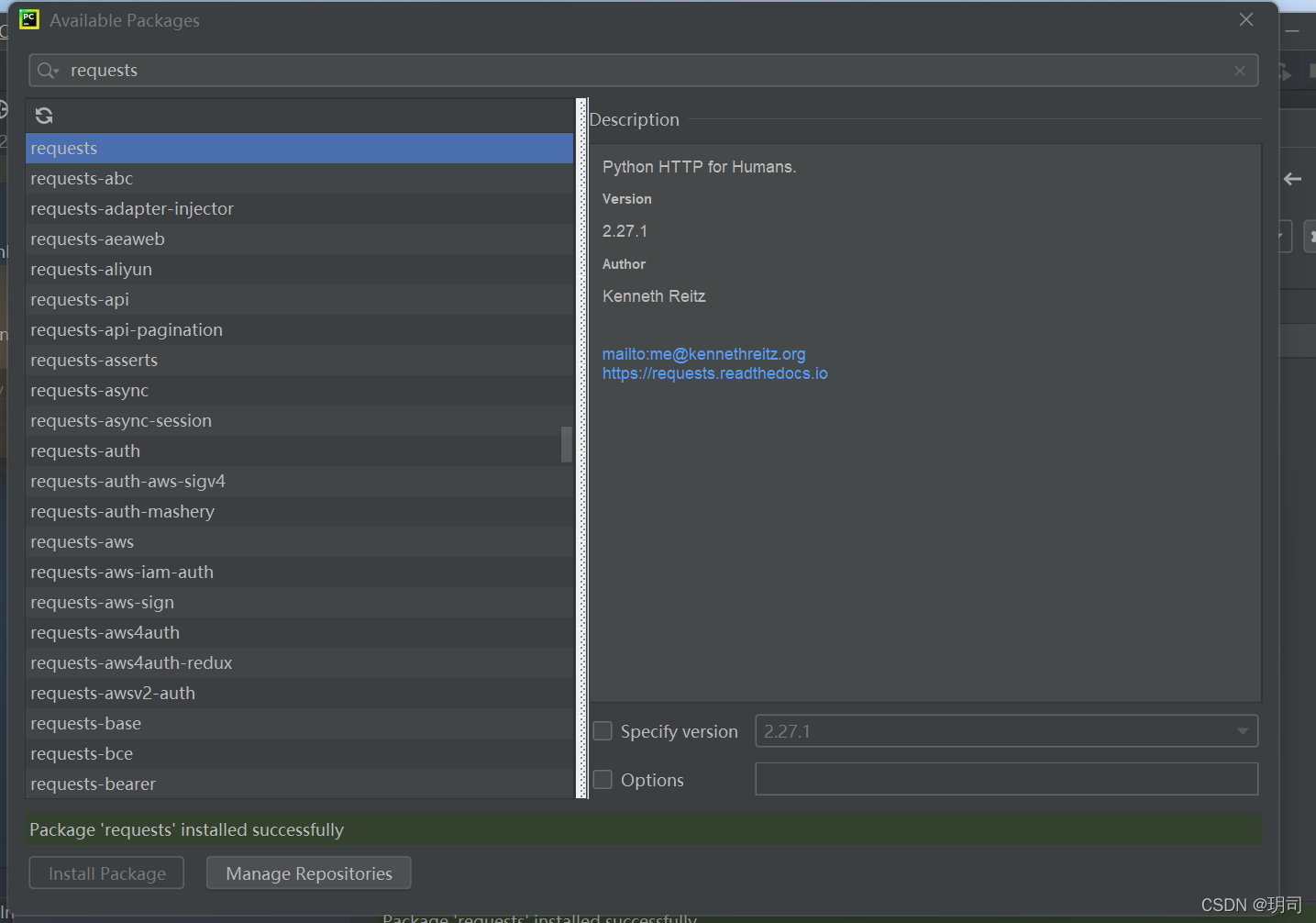Select the requests-abc package

(x=299, y=179)
